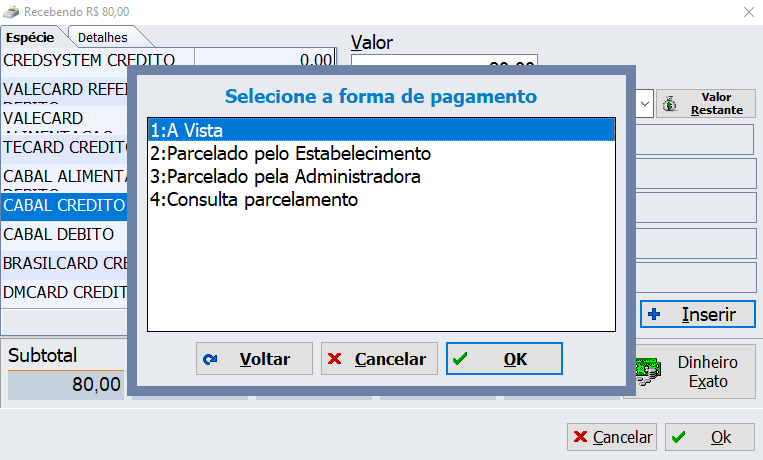Choose "2:Parcelado pelo Estabelecimento" option

(x=380, y=153)
